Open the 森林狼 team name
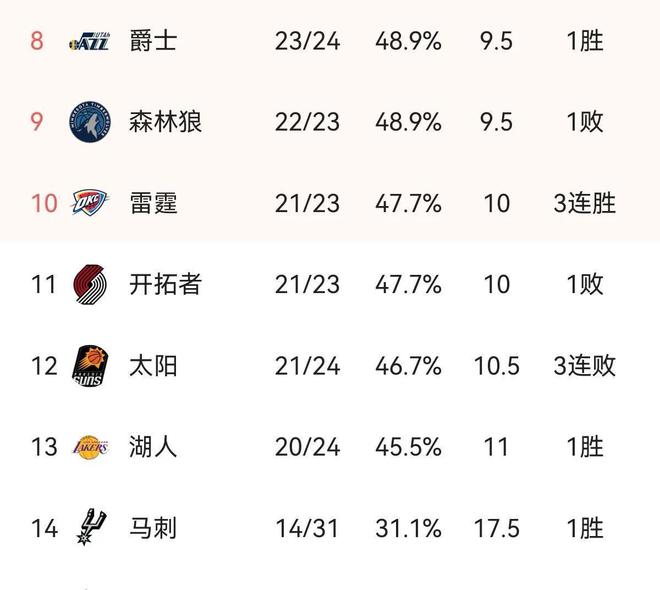The image size is (660, 590). pos(165,122)
